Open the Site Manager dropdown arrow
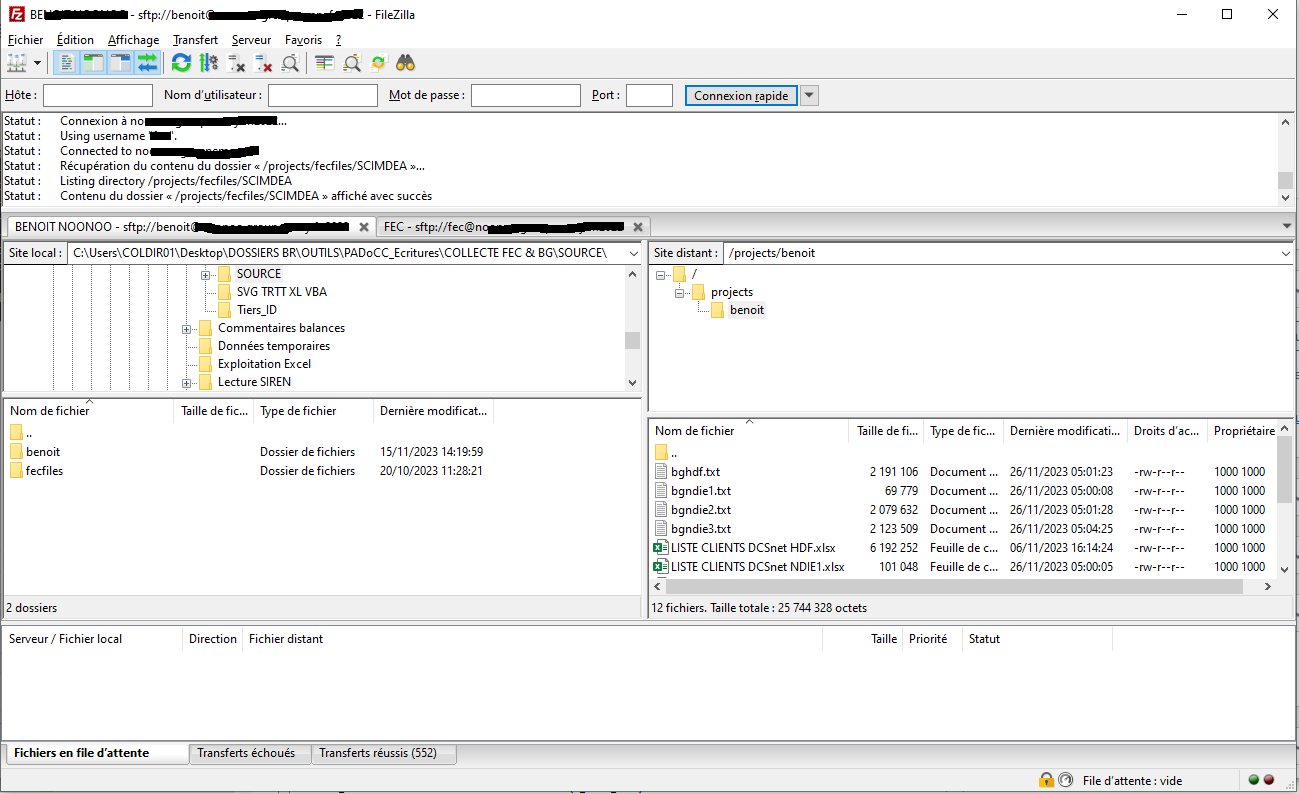 (x=38, y=63)
